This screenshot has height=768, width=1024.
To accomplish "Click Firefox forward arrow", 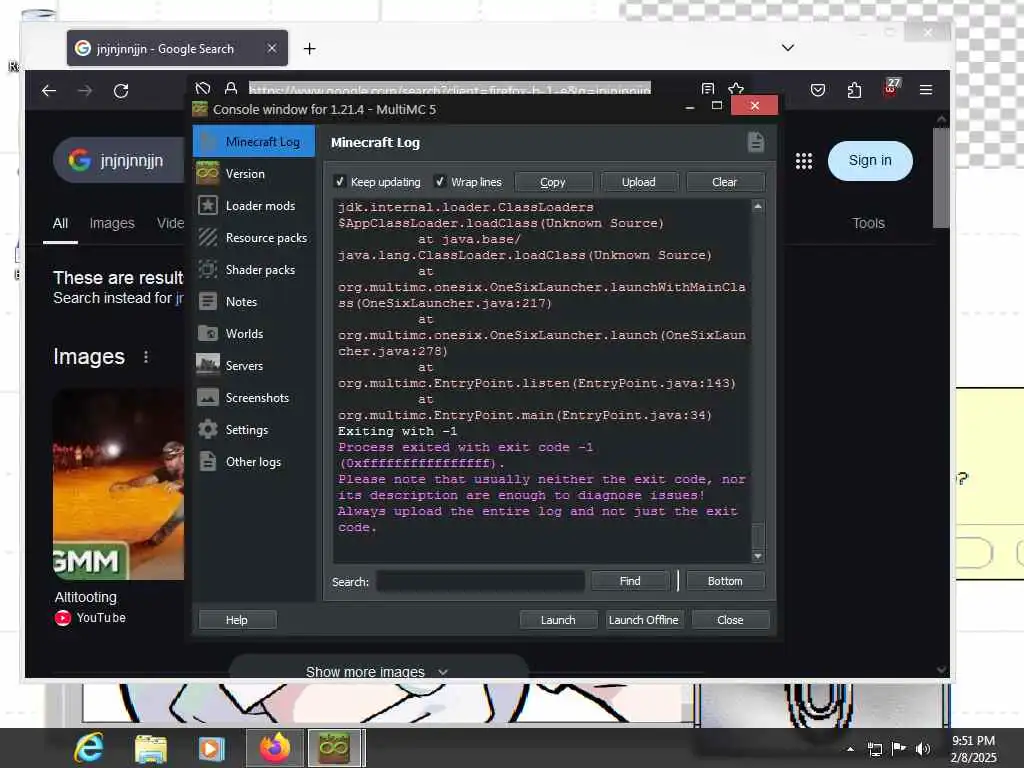I will (85, 90).
